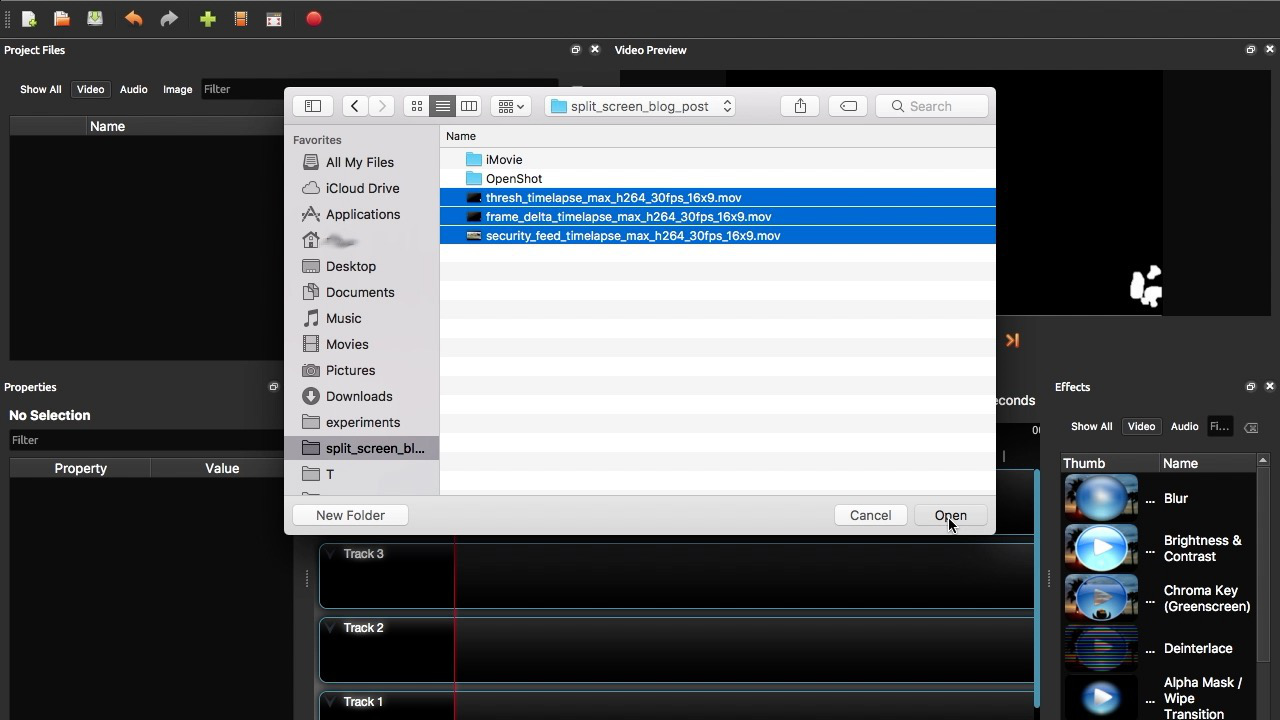Open the split_screen_blog_post folder dropdown

(640, 106)
